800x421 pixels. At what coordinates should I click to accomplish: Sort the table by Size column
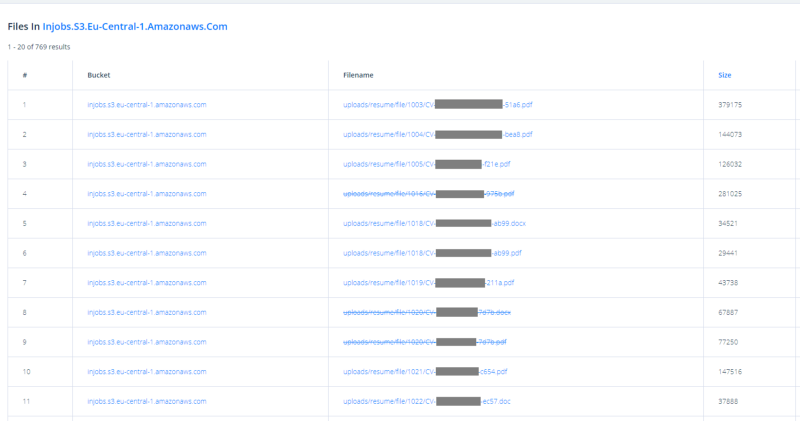point(724,75)
